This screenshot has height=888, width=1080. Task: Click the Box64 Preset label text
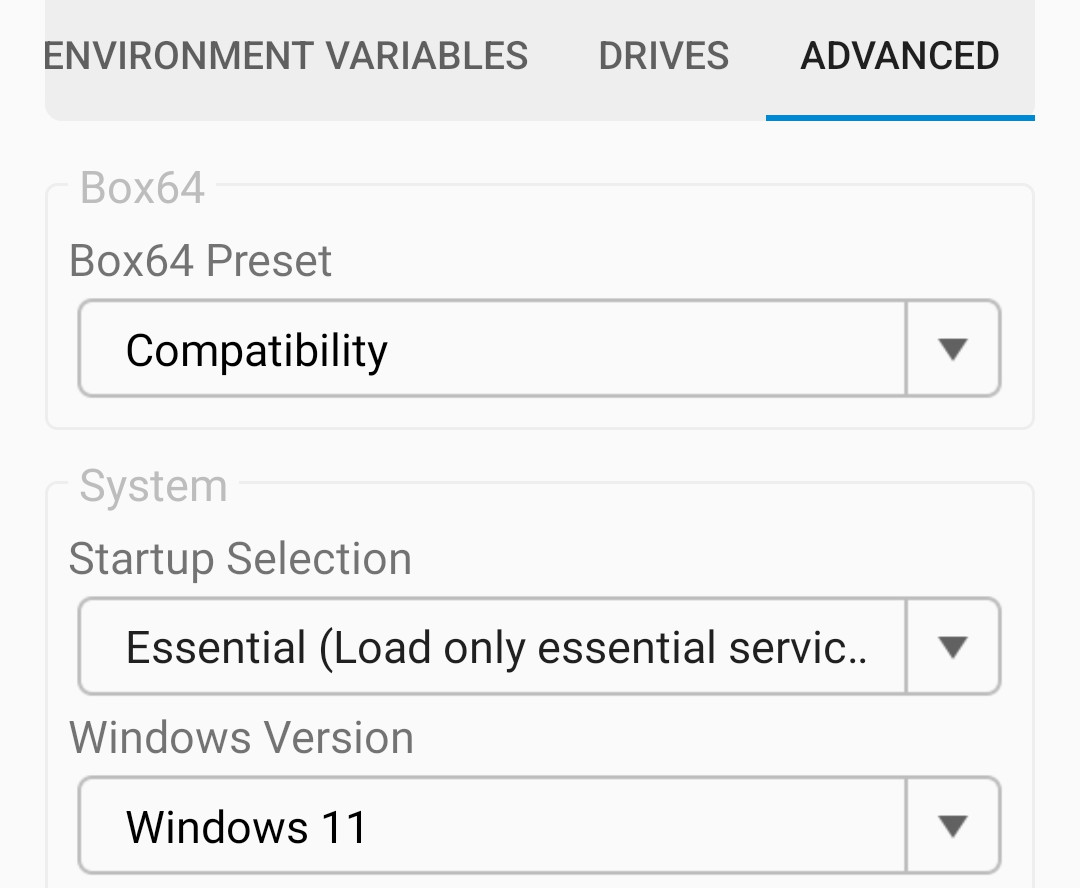pyautogui.click(x=200, y=260)
